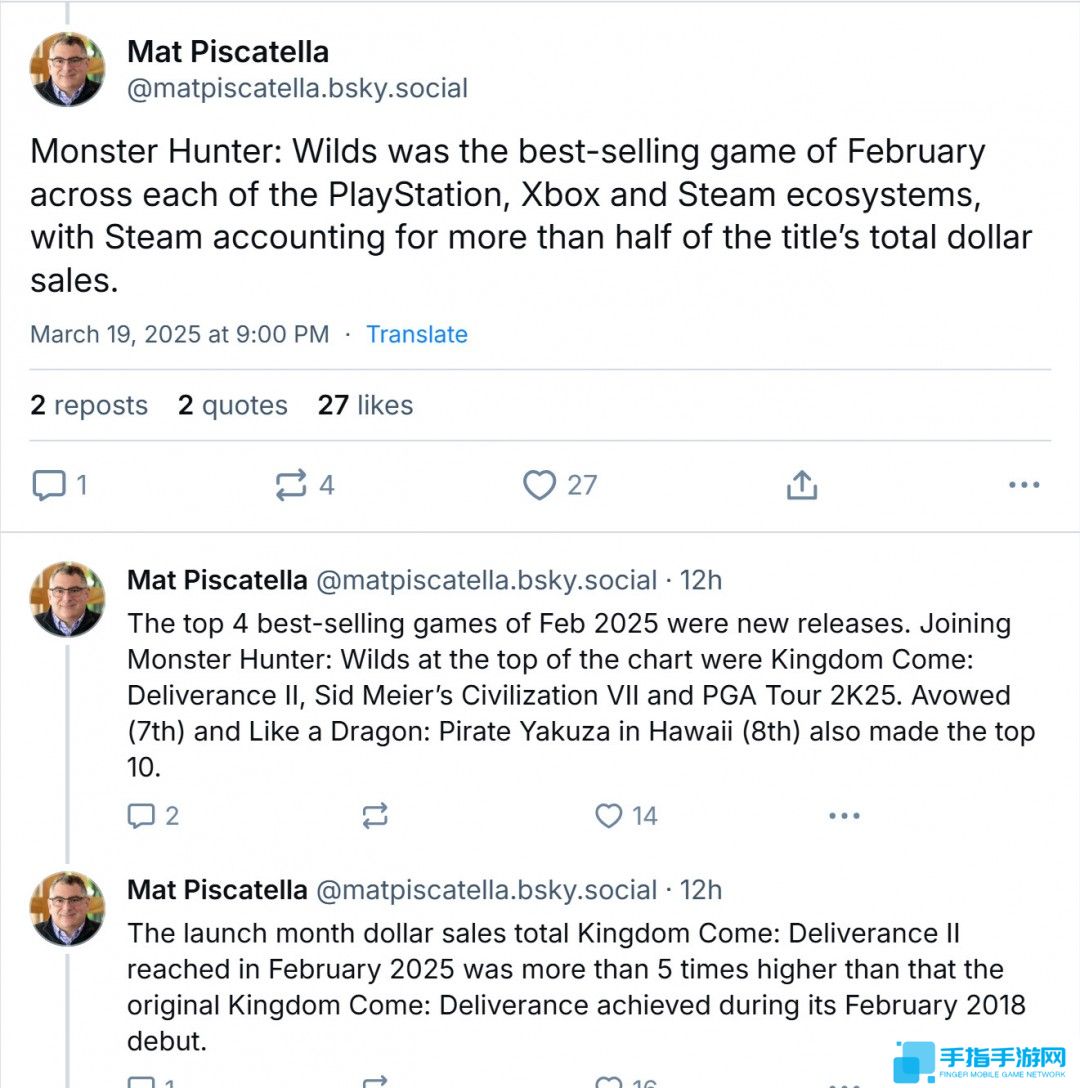Open Mat Piscatella name on Kingdom Come reply
The image size is (1080, 1088).
coord(217,890)
